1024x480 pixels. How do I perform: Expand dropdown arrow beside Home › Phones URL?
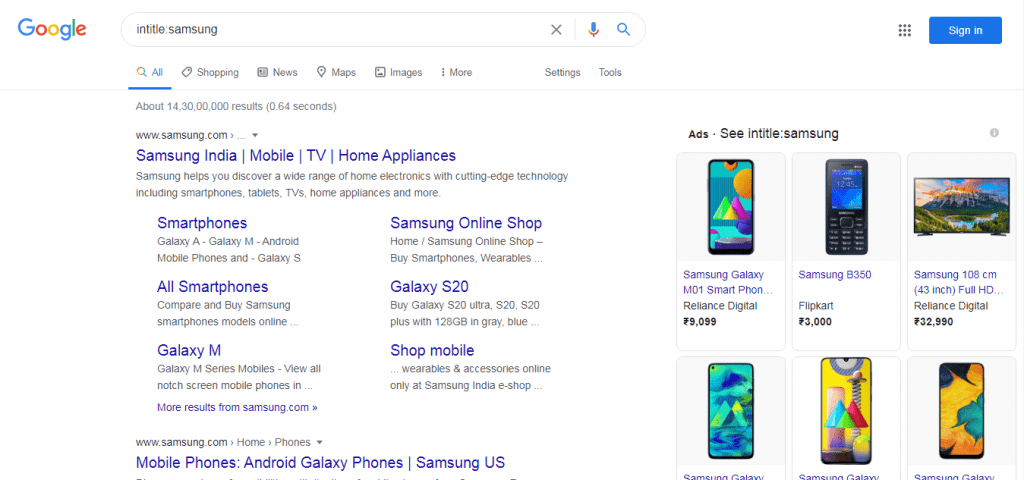coord(320,442)
